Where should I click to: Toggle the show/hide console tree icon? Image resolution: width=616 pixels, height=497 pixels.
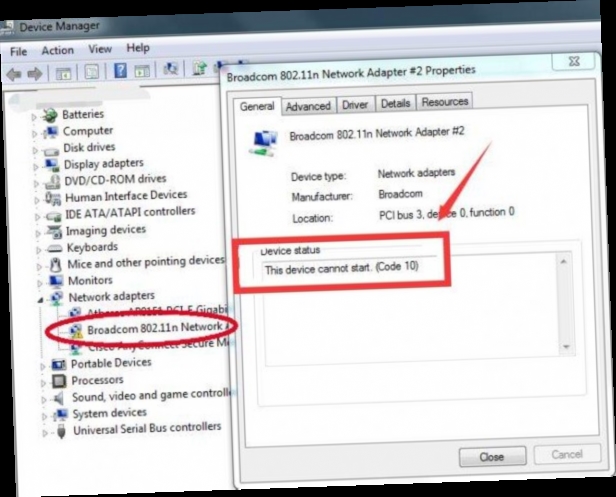pos(63,73)
